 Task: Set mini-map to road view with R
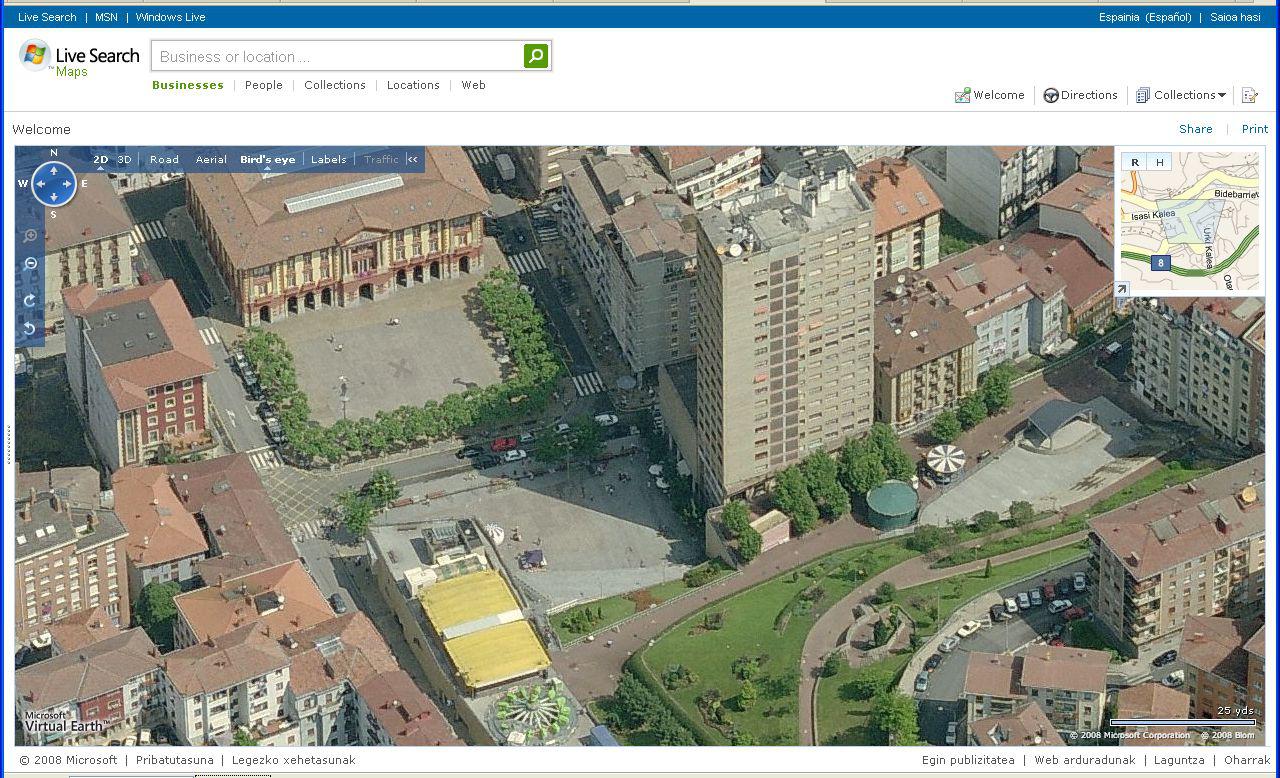(x=1135, y=162)
